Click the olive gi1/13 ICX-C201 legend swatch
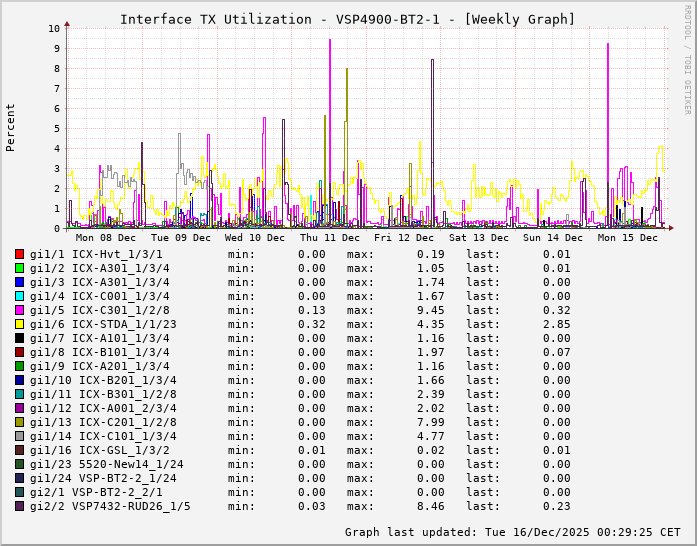 (x=19, y=422)
